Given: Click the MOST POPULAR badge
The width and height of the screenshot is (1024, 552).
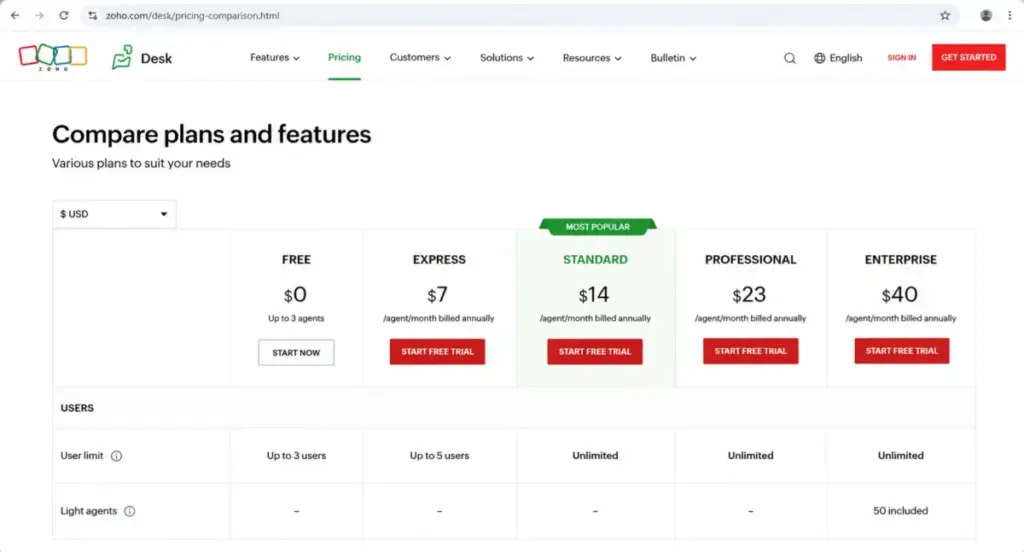Looking at the screenshot, I should click(598, 227).
